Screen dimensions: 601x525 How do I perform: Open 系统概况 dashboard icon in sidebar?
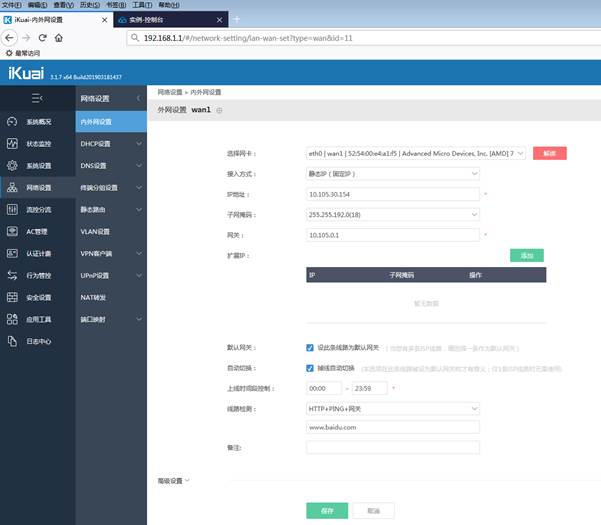click(13, 121)
